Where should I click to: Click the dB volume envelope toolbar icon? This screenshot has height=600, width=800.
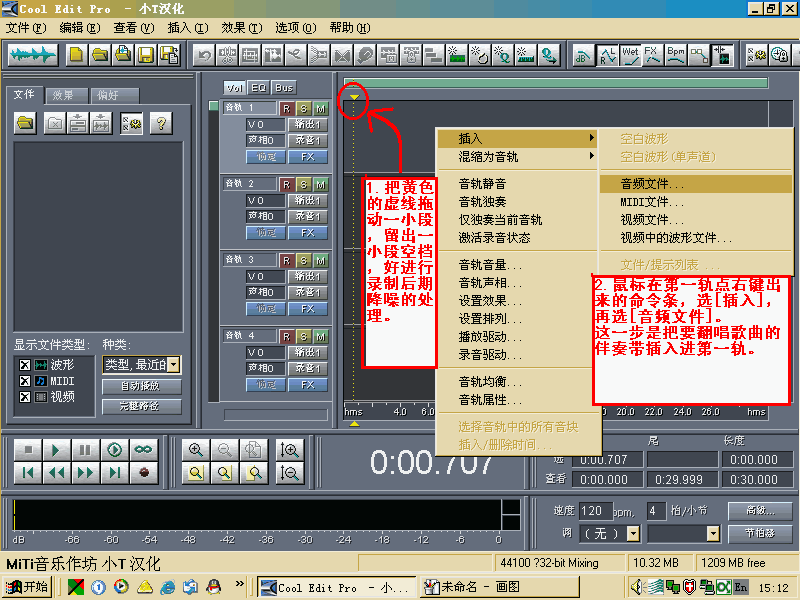583,55
